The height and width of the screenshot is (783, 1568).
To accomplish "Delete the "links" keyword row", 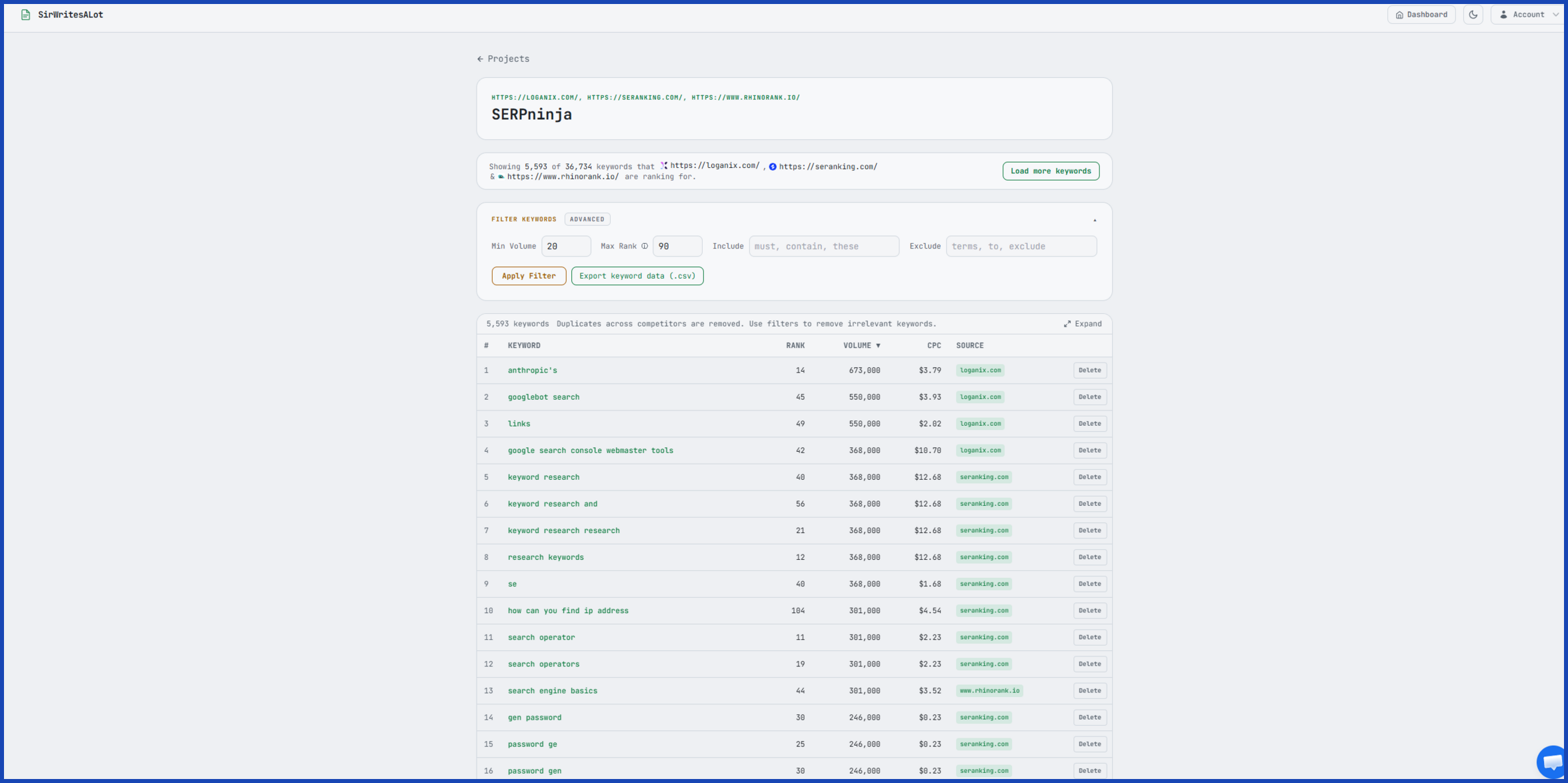I will pos(1089,424).
